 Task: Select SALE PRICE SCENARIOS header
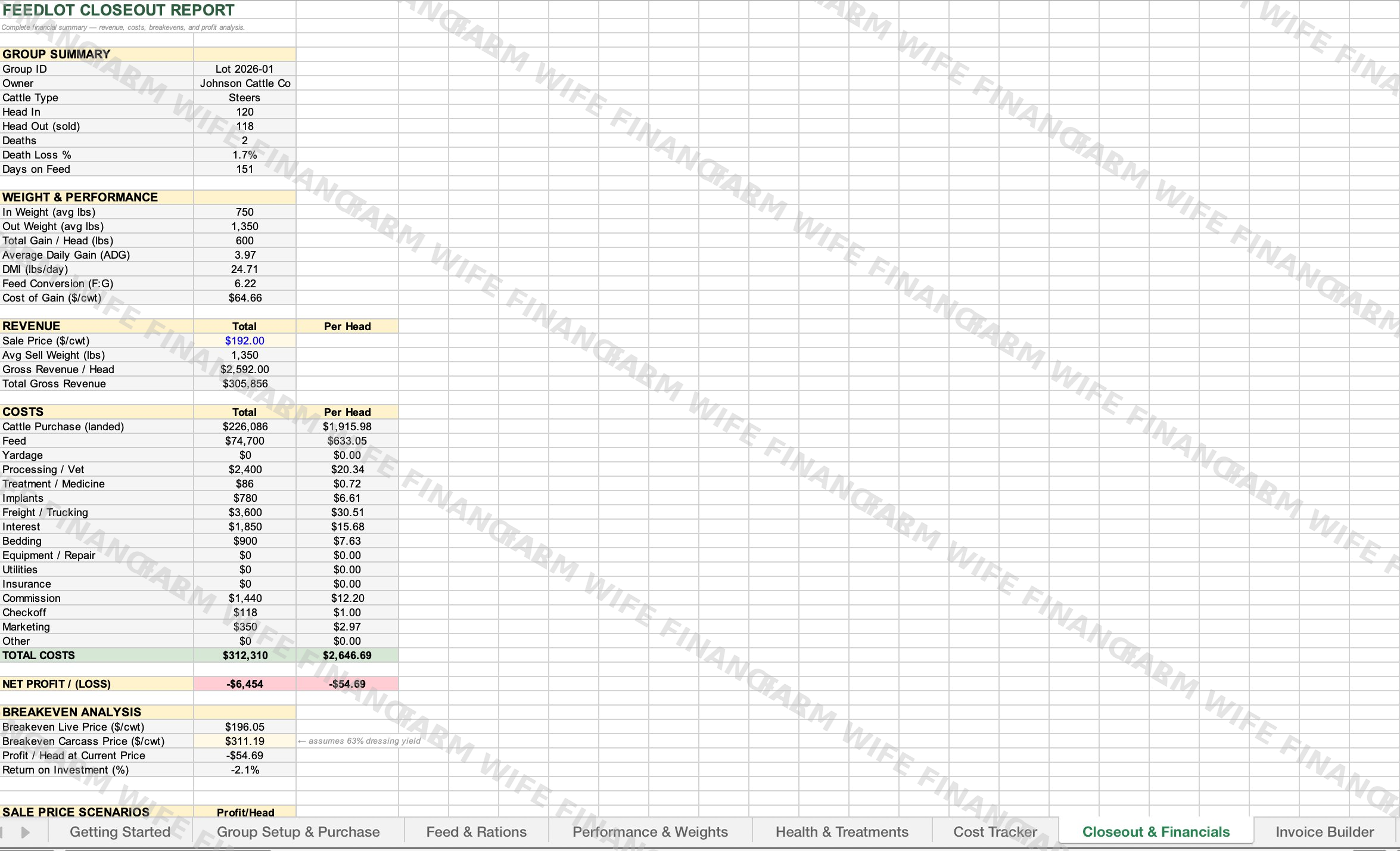pos(97,812)
